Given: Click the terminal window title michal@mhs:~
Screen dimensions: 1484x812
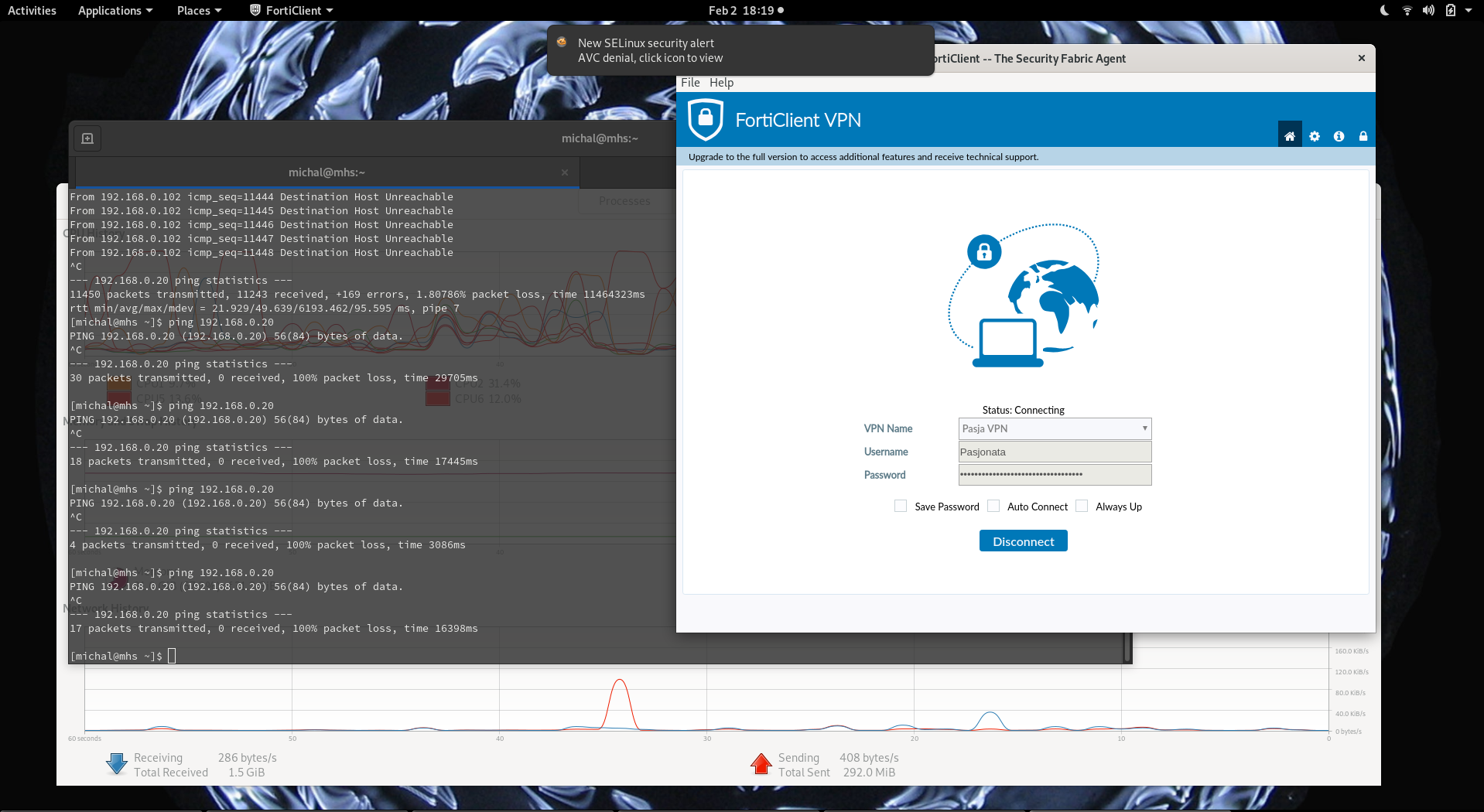Looking at the screenshot, I should coord(600,138).
